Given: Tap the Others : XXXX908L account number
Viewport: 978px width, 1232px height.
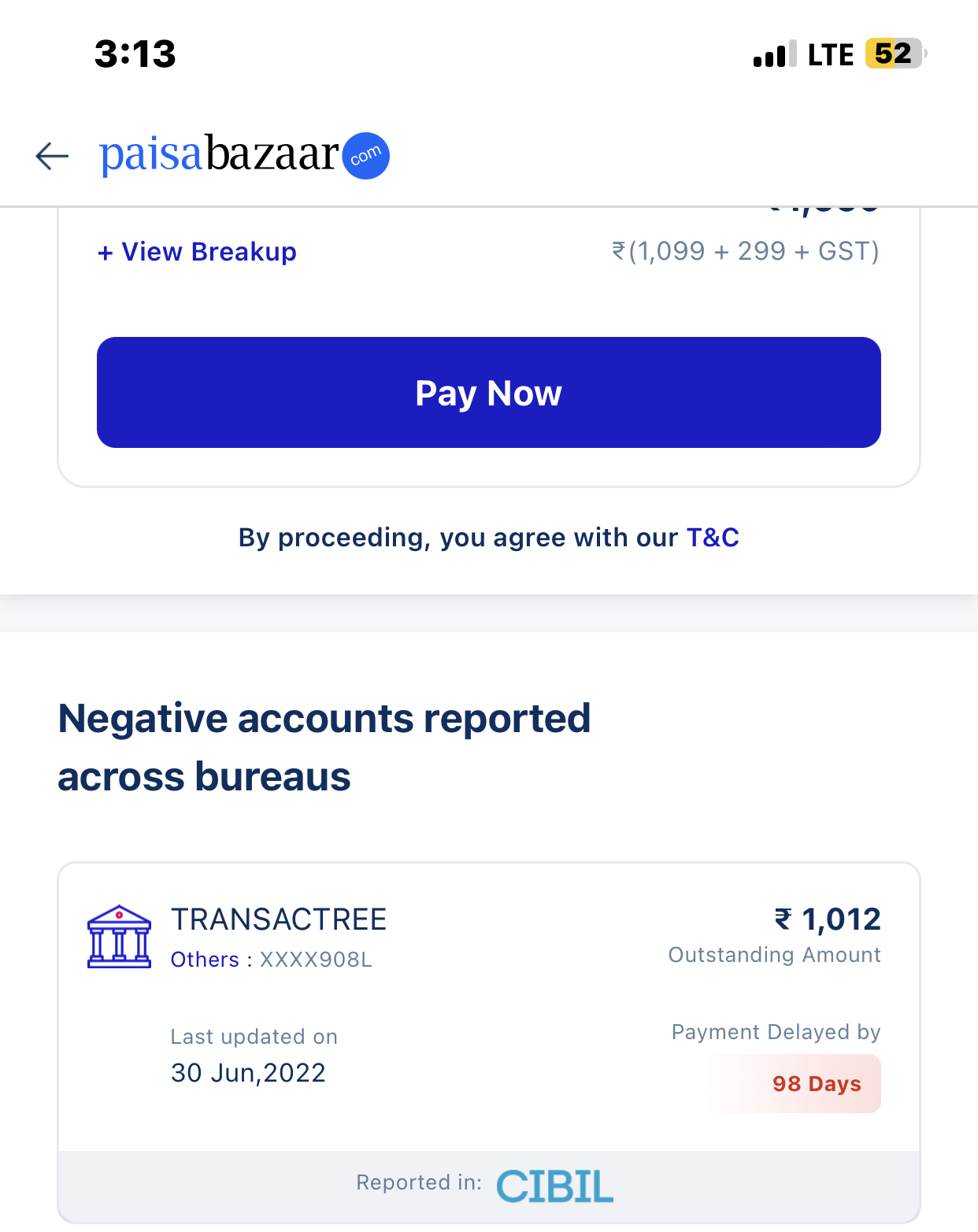Looking at the screenshot, I should click(x=271, y=960).
